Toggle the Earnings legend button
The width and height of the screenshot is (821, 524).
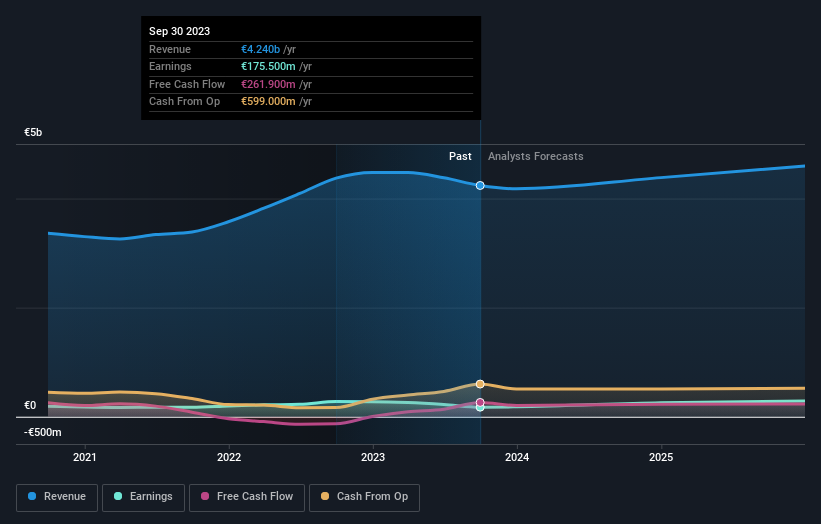[x=143, y=497]
